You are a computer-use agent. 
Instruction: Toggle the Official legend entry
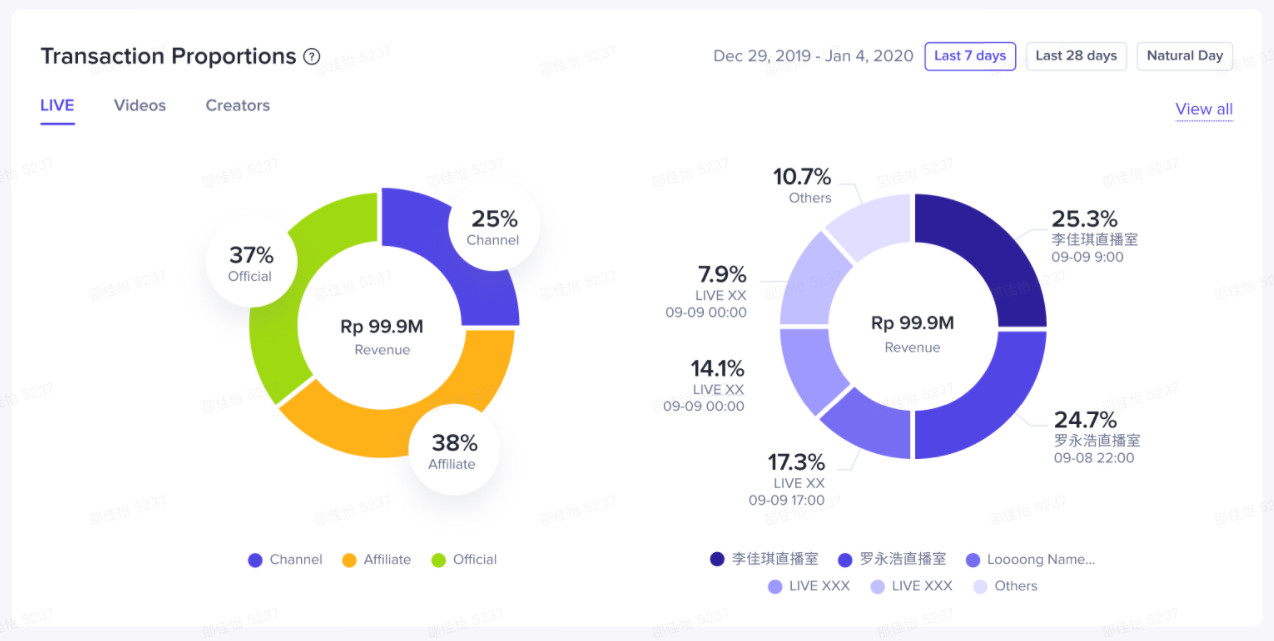tap(464, 560)
